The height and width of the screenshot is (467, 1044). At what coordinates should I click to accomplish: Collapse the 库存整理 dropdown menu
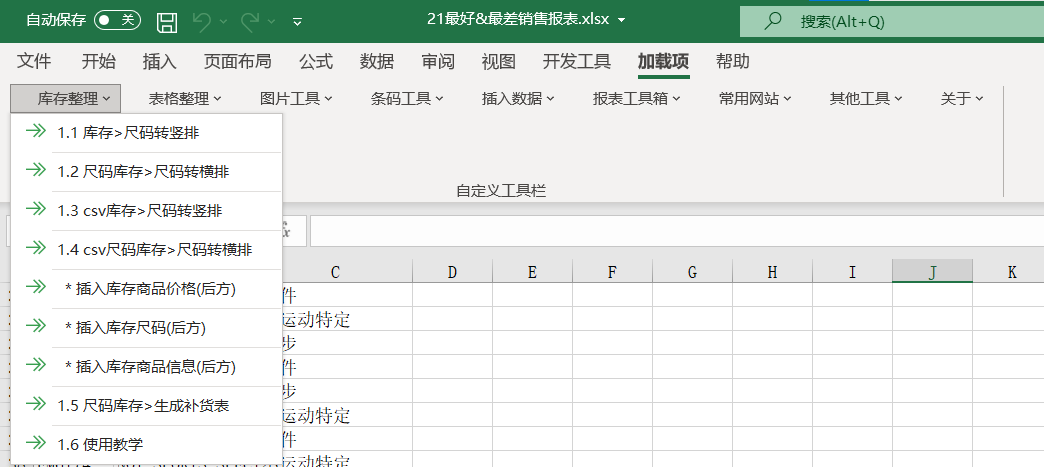[65, 99]
